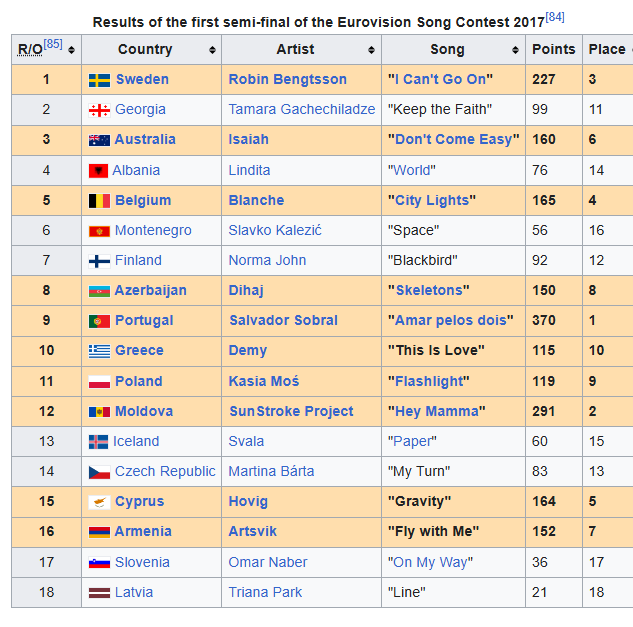Sort table by Song column

[x=516, y=50]
